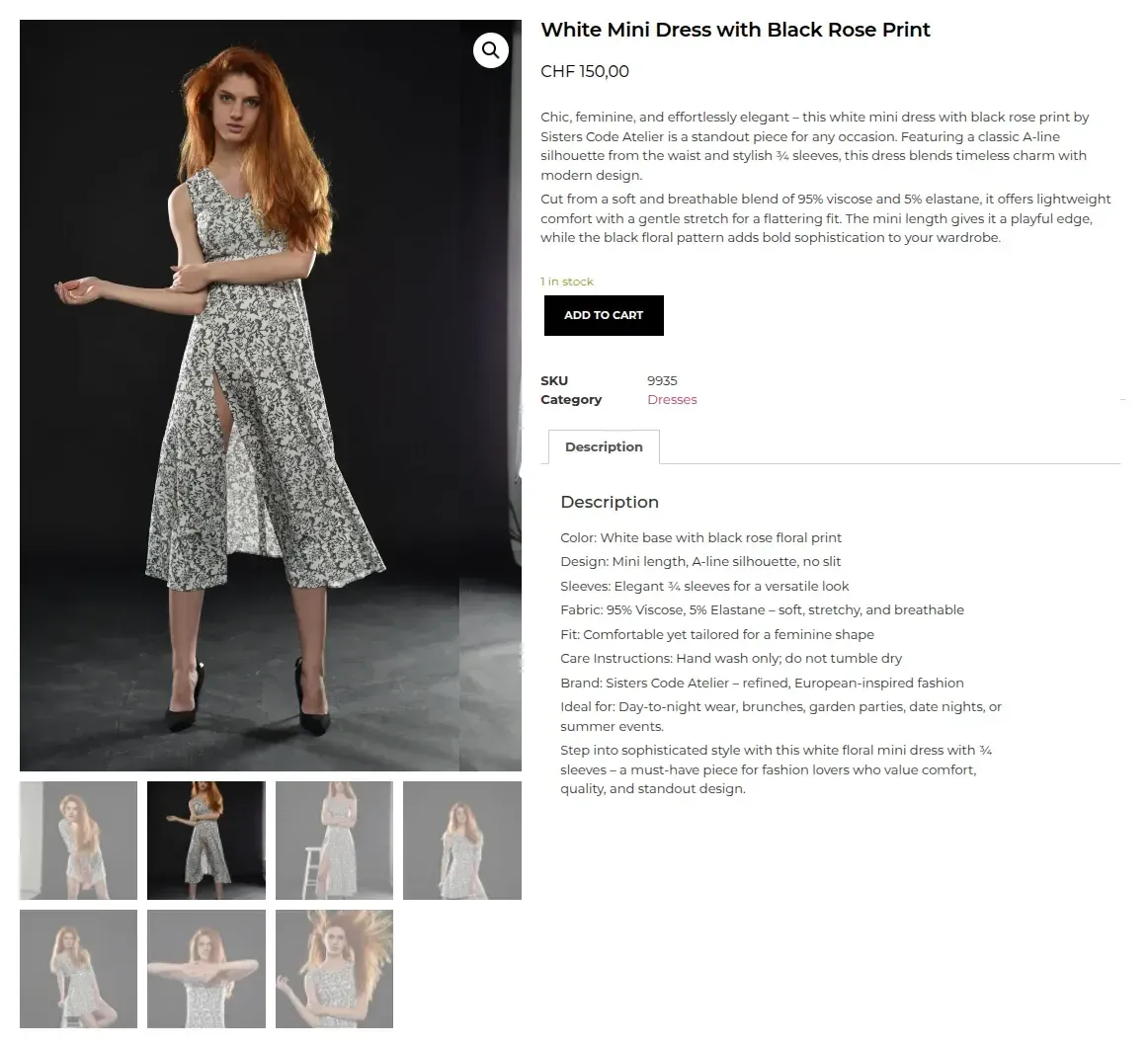Click the Brand: Sisters Code Atelier line
Screen dimensions: 1148x1048
(x=762, y=683)
